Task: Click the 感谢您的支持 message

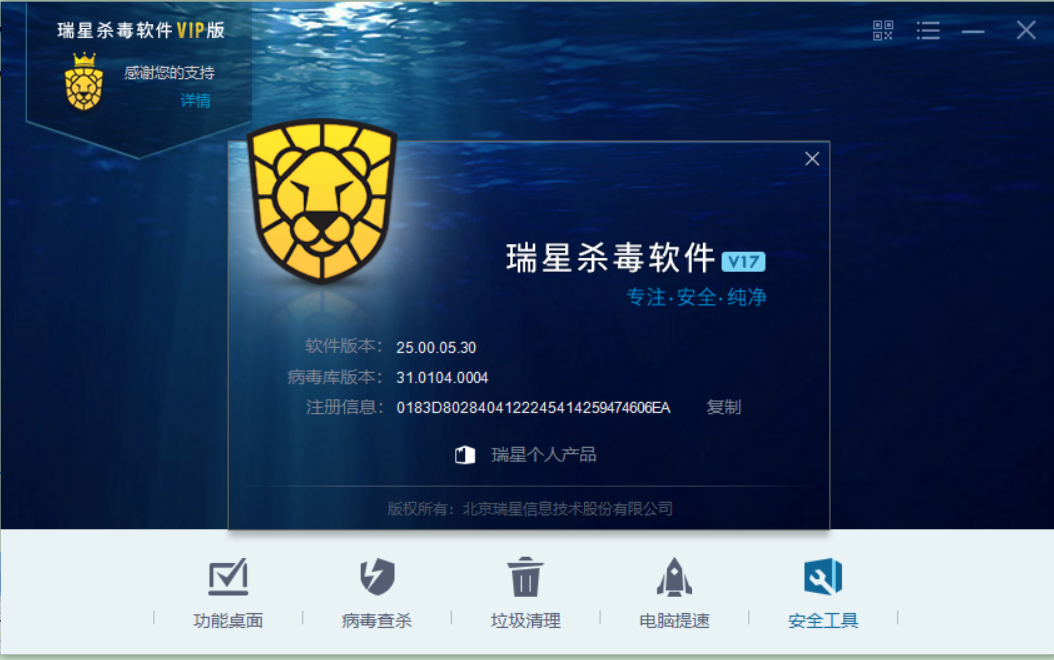Action: (169, 73)
